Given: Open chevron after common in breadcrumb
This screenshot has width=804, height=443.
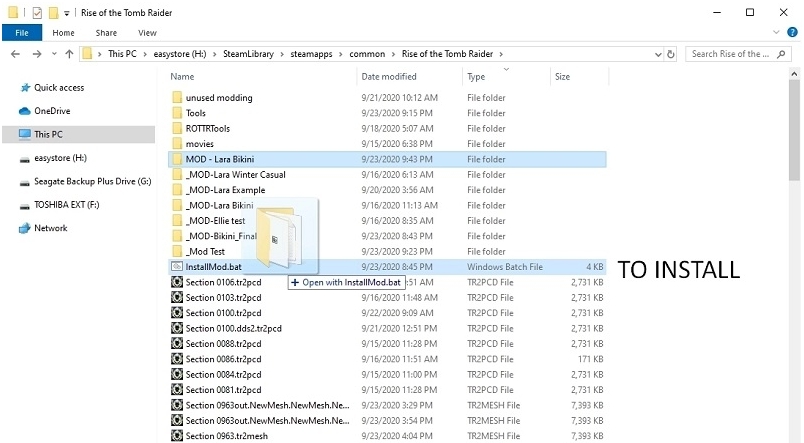Looking at the screenshot, I should click(x=393, y=54).
